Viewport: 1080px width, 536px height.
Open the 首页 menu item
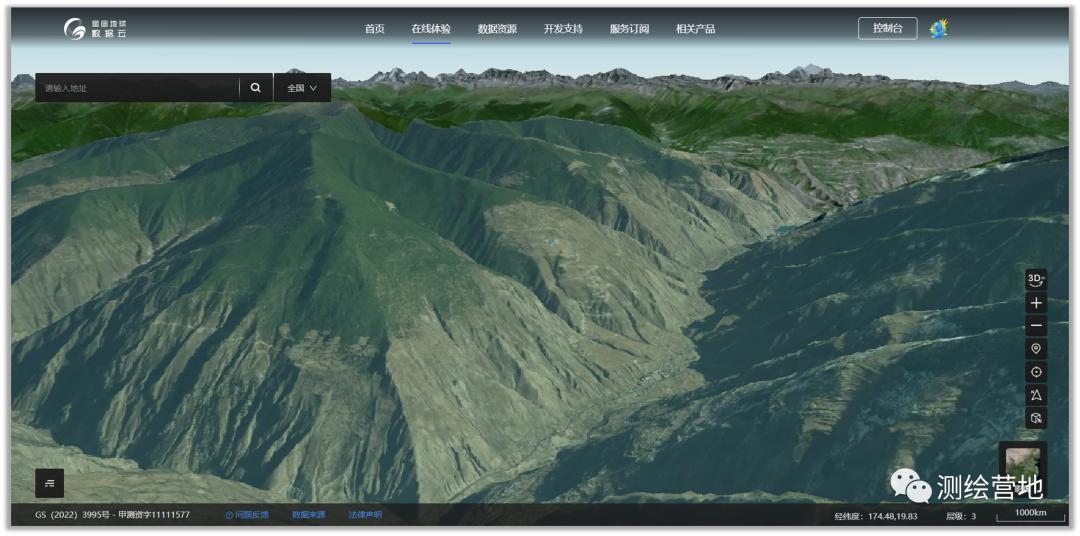click(374, 29)
